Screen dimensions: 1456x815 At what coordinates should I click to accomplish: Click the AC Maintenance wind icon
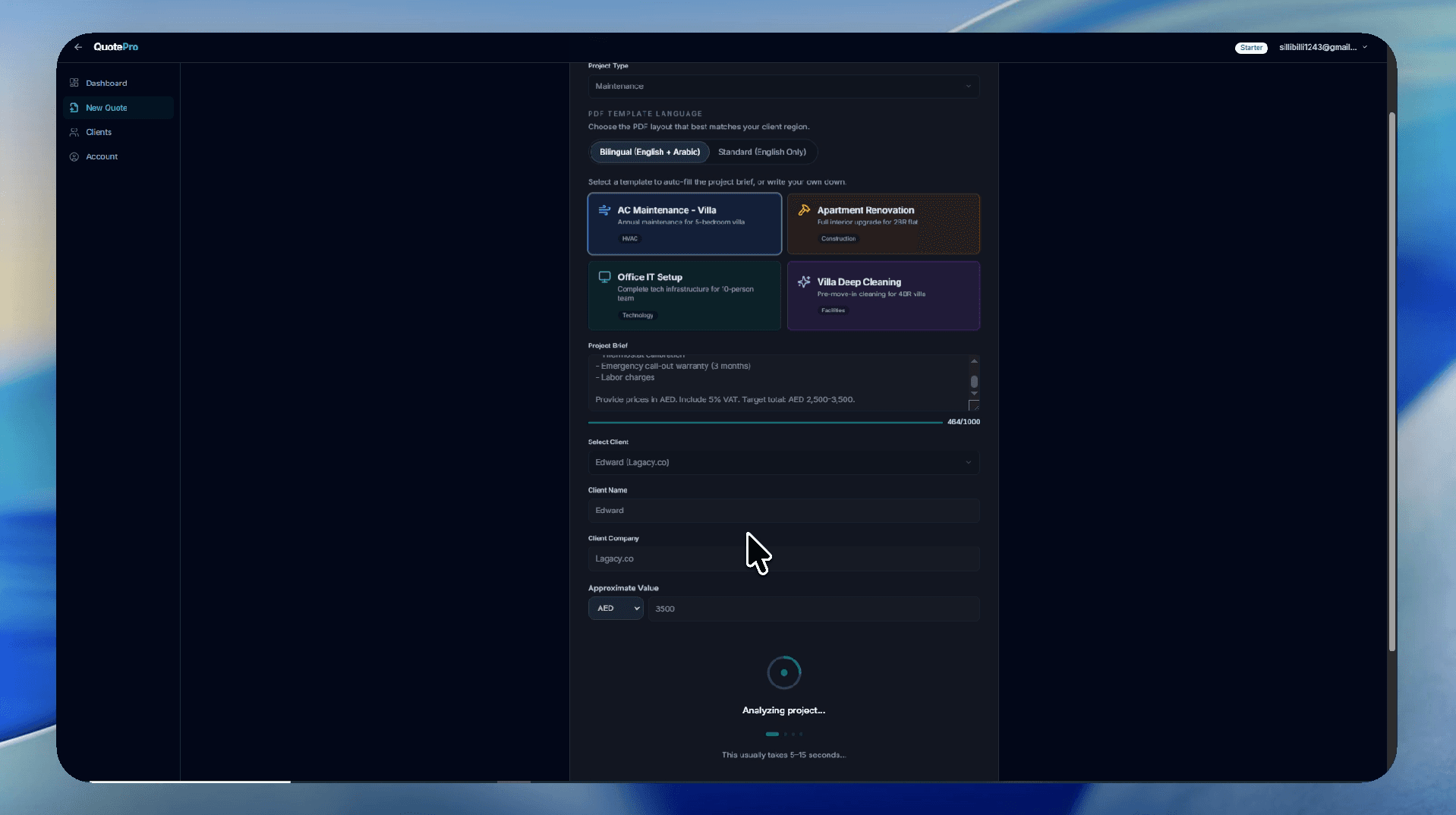604,210
